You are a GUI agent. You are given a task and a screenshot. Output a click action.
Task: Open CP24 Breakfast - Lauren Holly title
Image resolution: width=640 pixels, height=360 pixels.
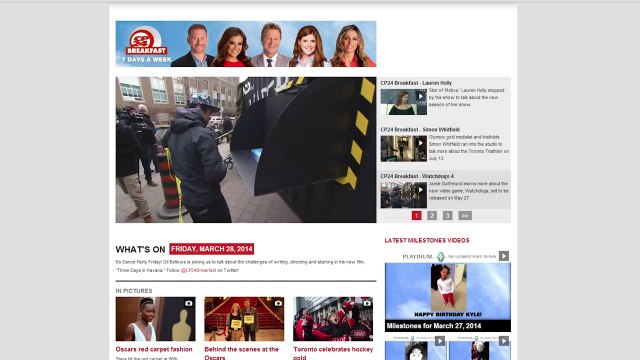point(416,83)
